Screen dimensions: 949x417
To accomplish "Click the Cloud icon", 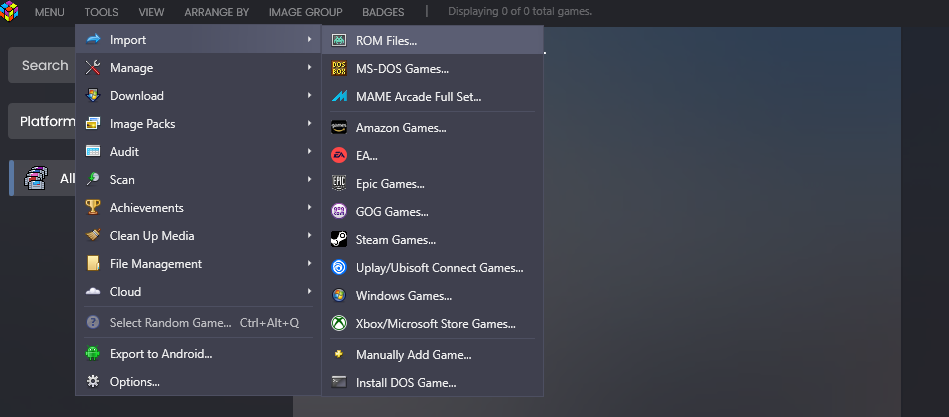I will [93, 291].
